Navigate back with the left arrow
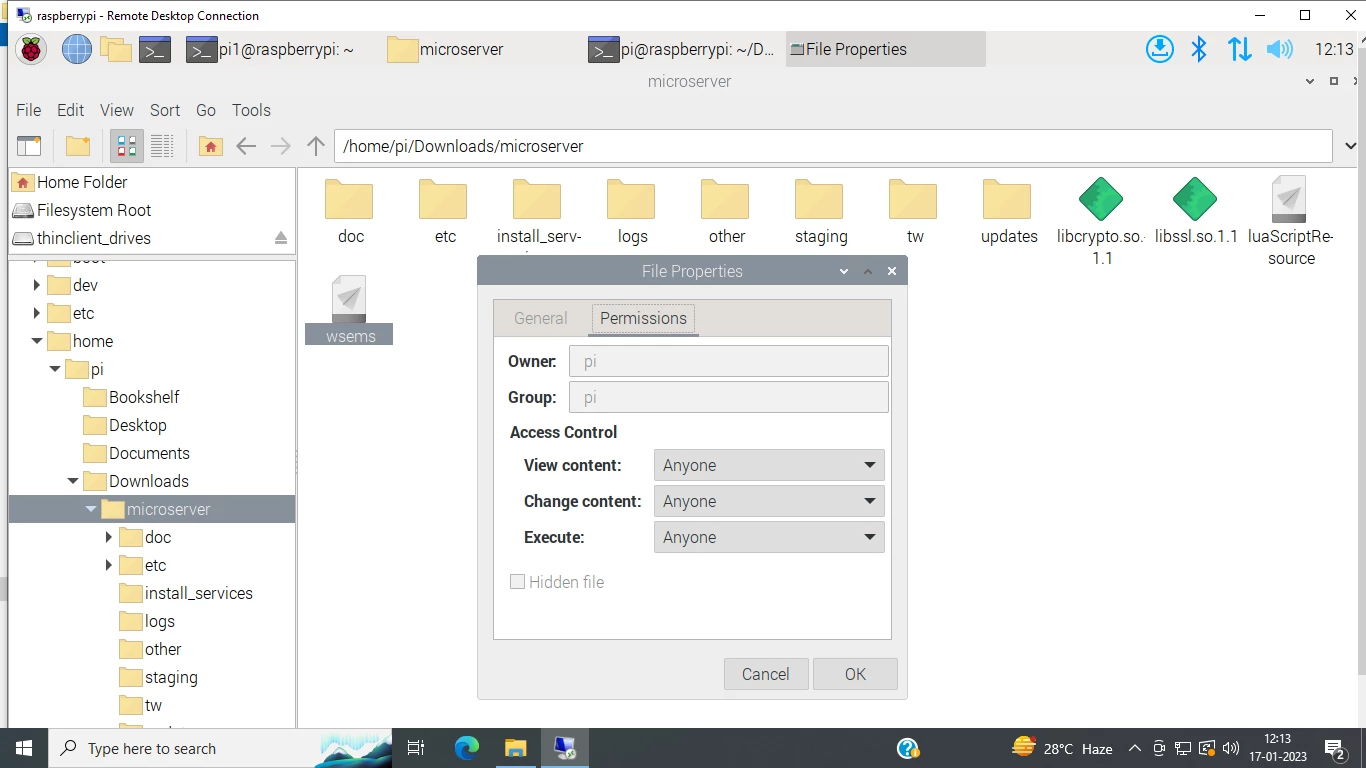 click(246, 146)
